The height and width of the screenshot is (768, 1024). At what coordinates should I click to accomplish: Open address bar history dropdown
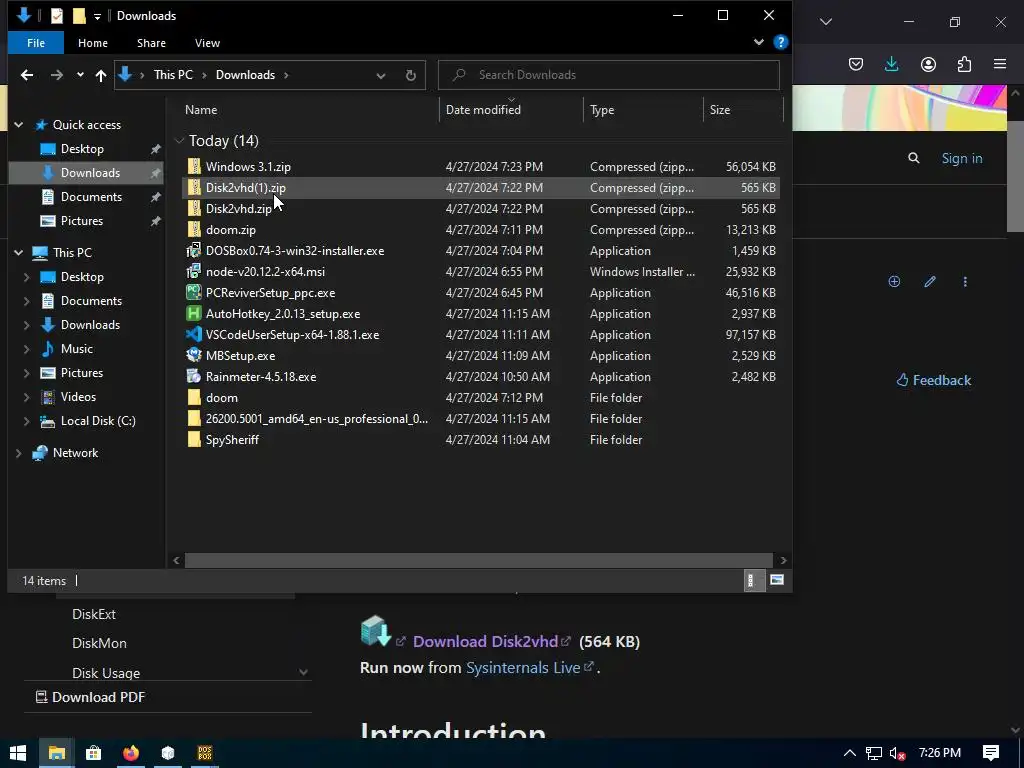tap(381, 75)
